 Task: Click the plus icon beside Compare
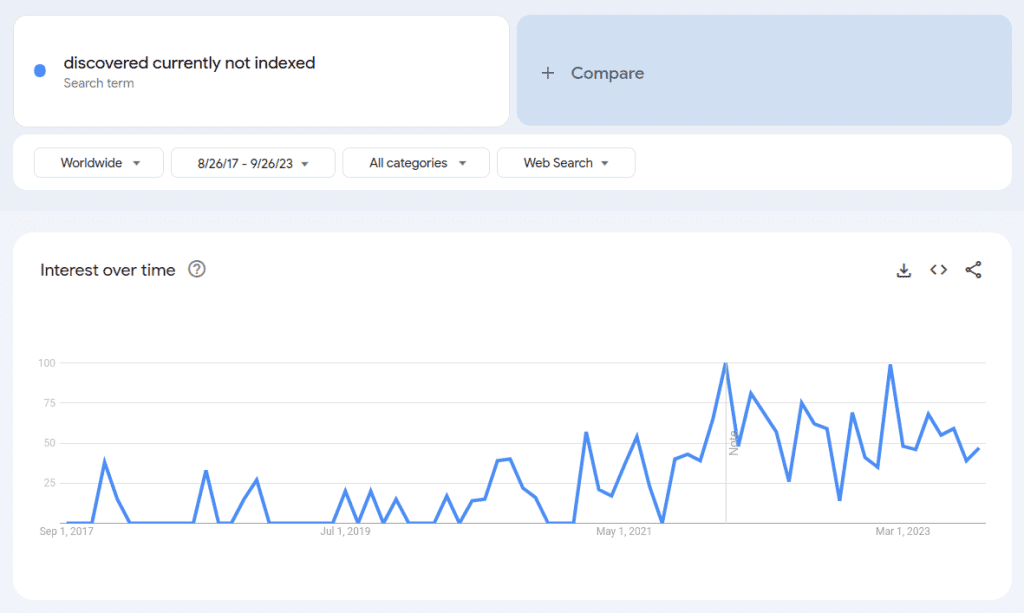547,72
